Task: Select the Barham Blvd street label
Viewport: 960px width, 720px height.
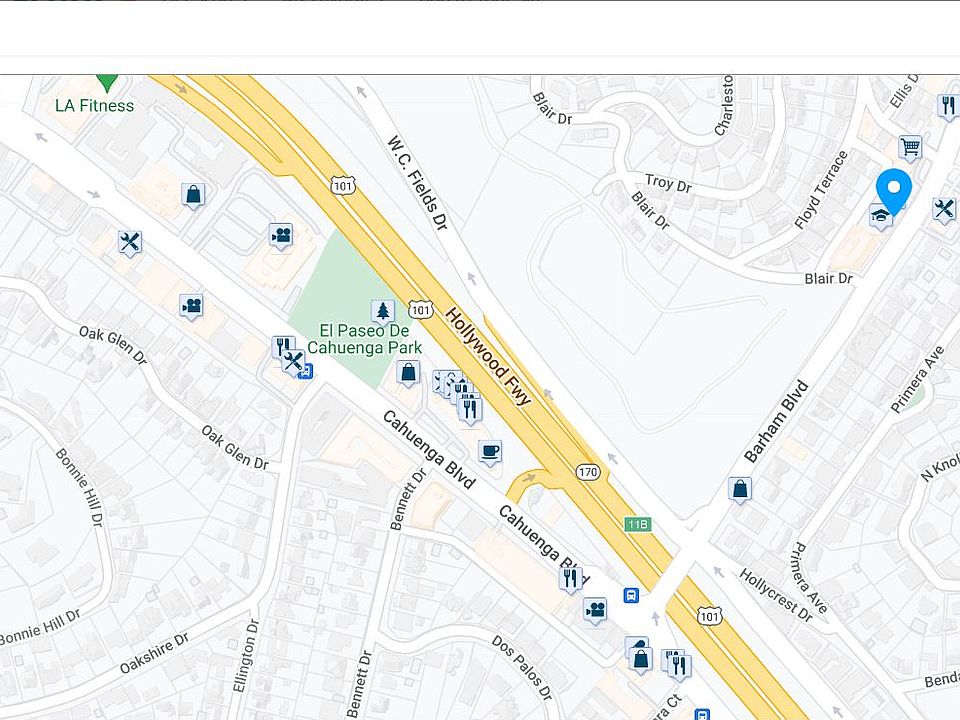Action: click(x=776, y=421)
